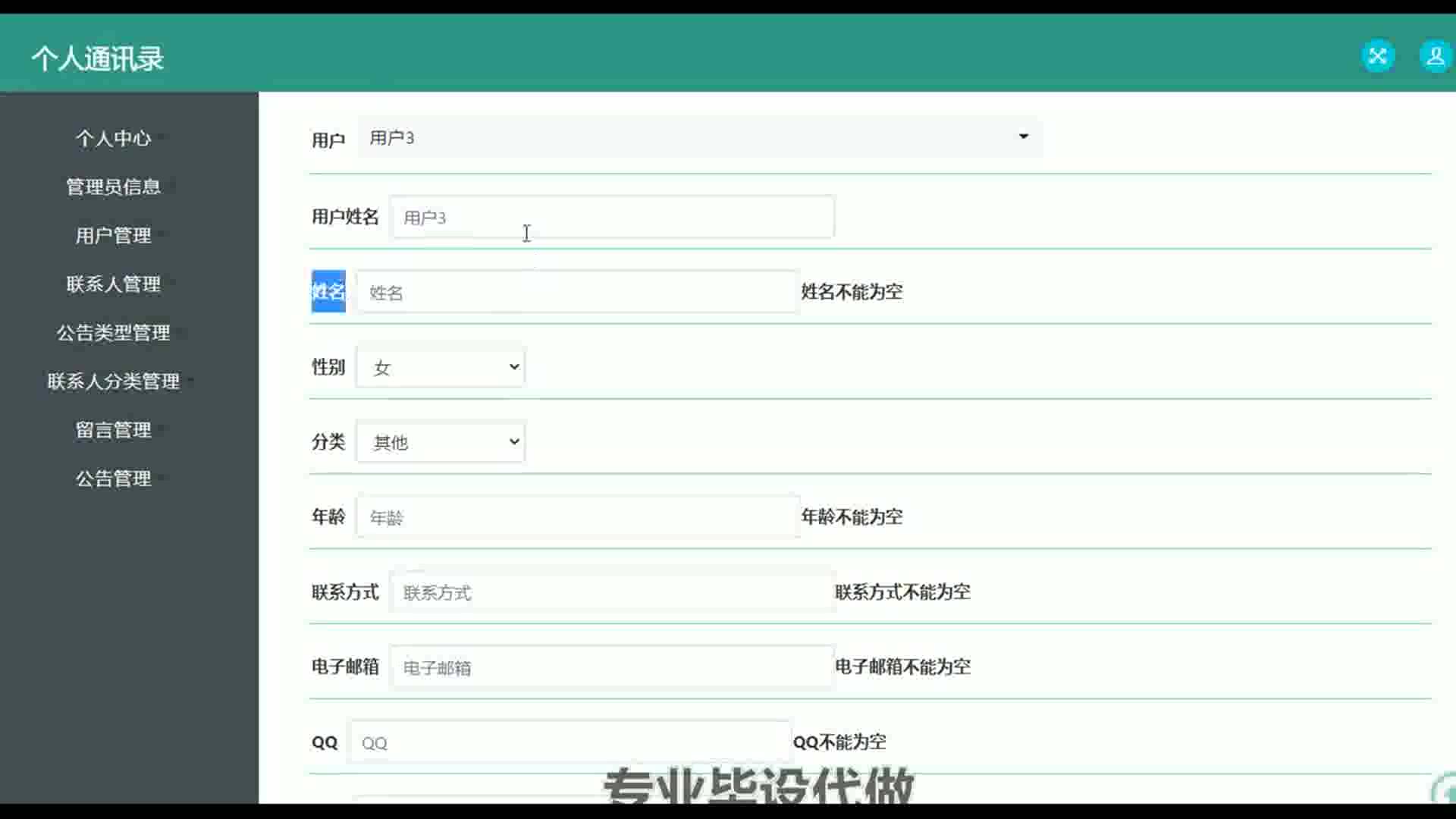1456x819 pixels.
Task: Open 公告类型管理 sidebar menu
Action: [x=114, y=332]
